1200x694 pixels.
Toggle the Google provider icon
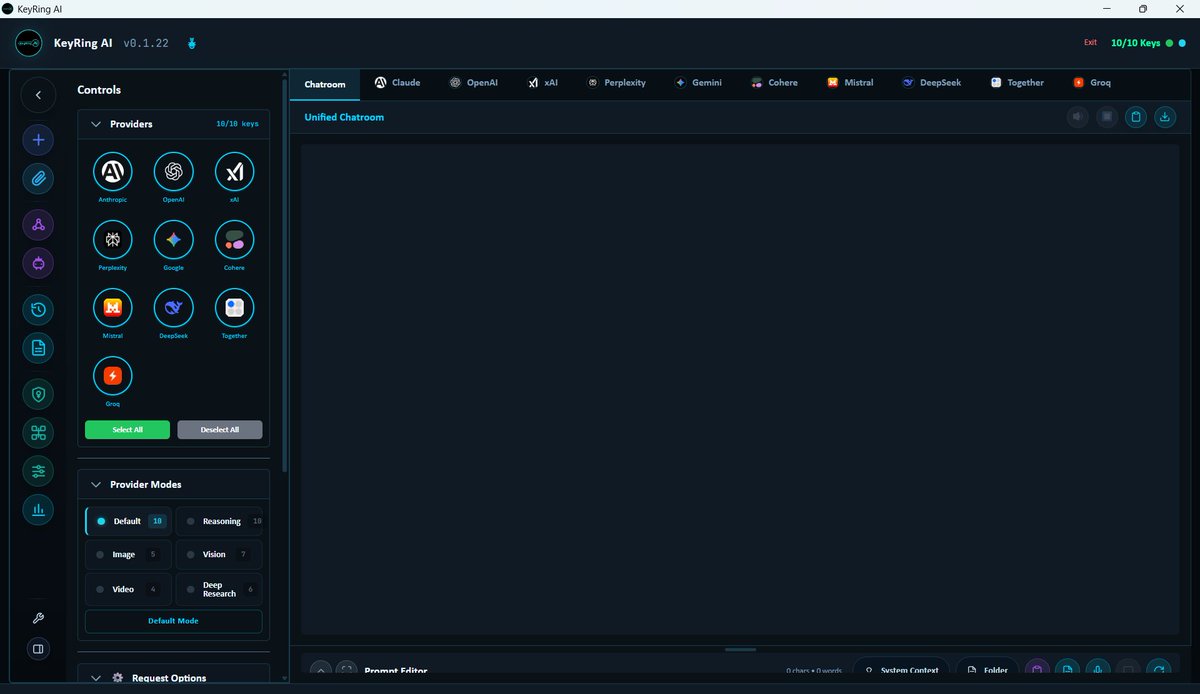[x=174, y=240]
